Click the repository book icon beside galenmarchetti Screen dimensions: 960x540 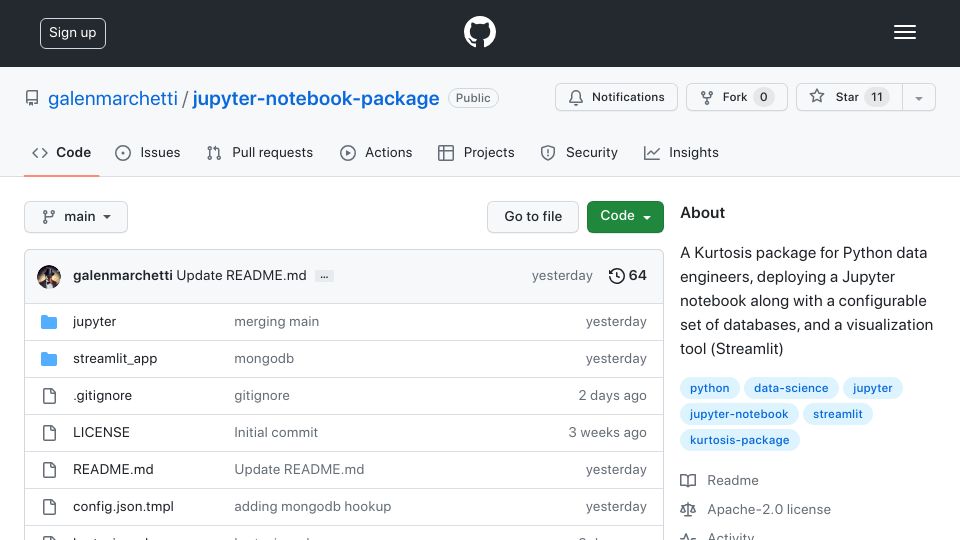[32, 98]
